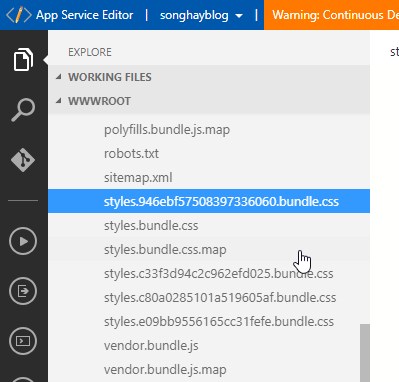The image size is (399, 382).
Task: Click the Continuous Deployment warning banner
Action: point(331,15)
